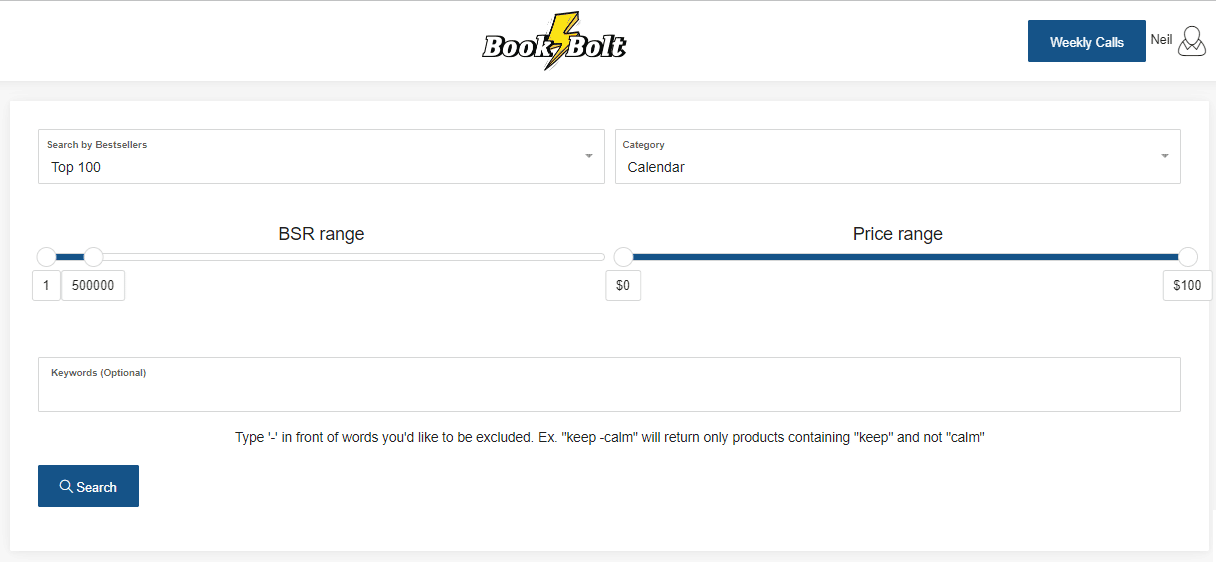1216x562 pixels.
Task: Expand the Category dropdown arrow
Action: click(1165, 156)
